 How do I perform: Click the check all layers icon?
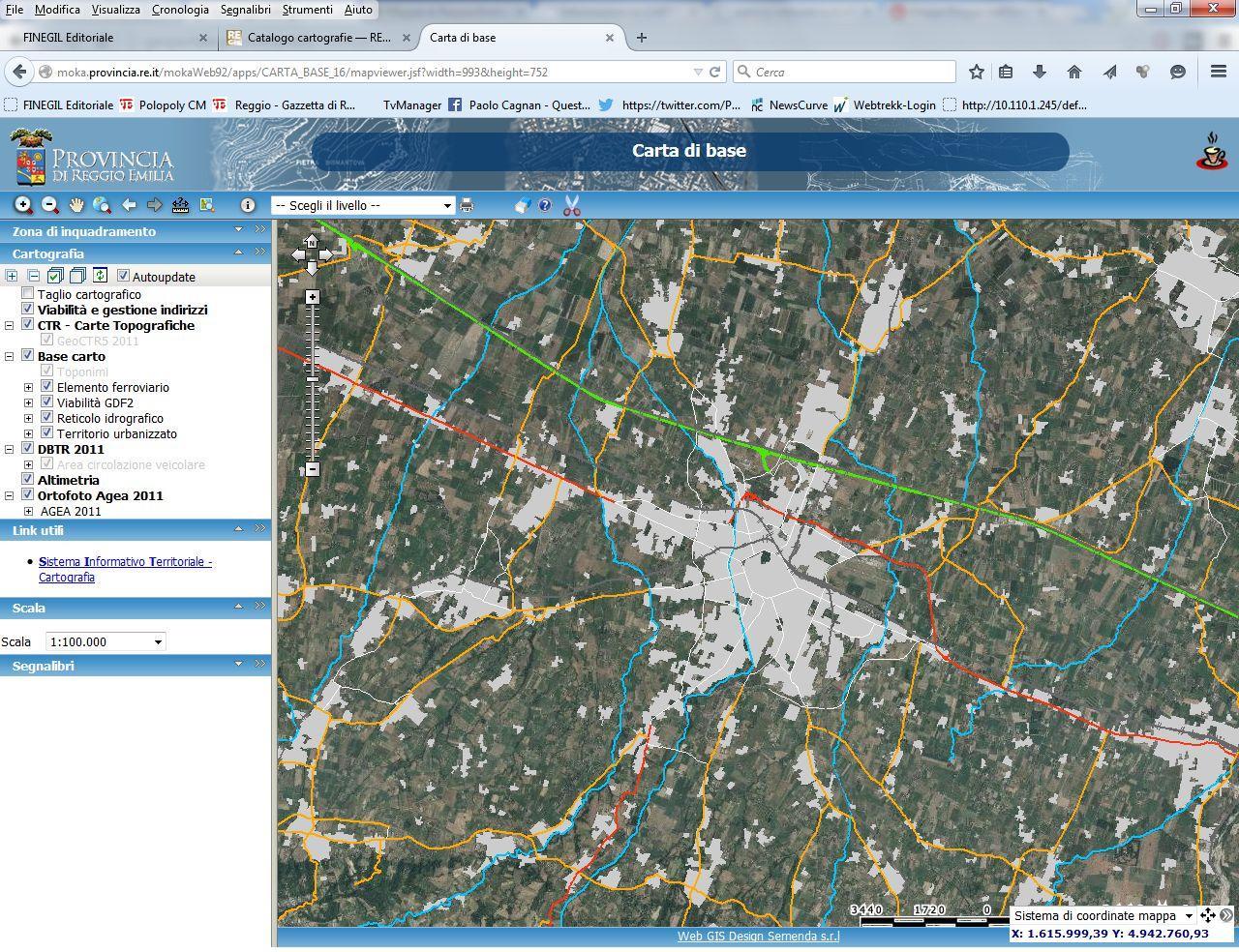[x=55, y=276]
